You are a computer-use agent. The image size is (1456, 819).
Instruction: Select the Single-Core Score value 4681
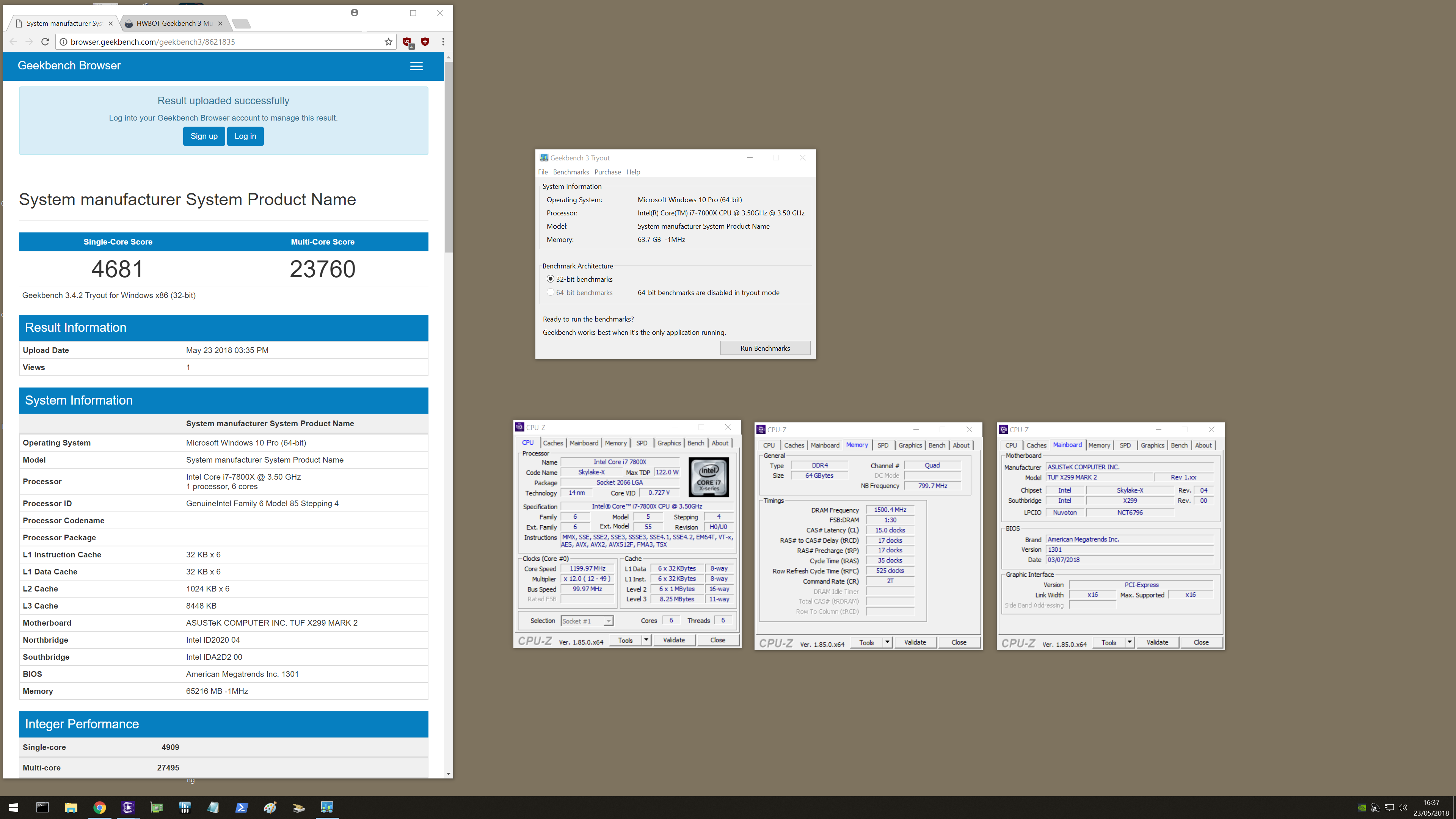[x=118, y=269]
